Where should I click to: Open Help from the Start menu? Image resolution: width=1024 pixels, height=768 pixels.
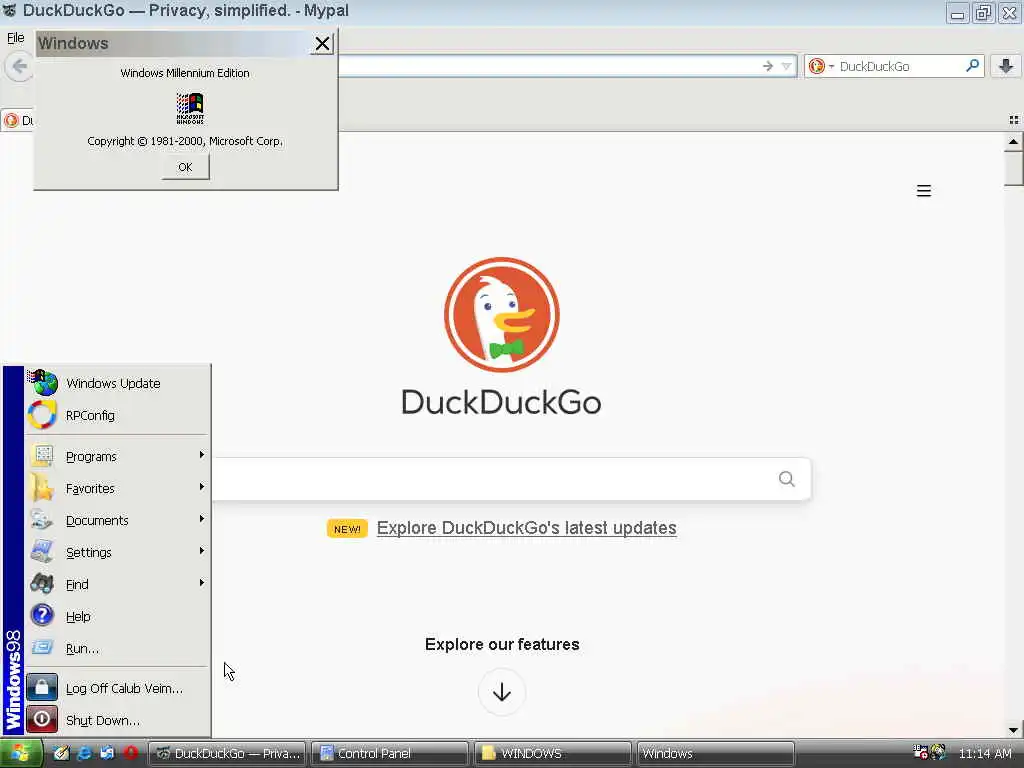click(118, 616)
